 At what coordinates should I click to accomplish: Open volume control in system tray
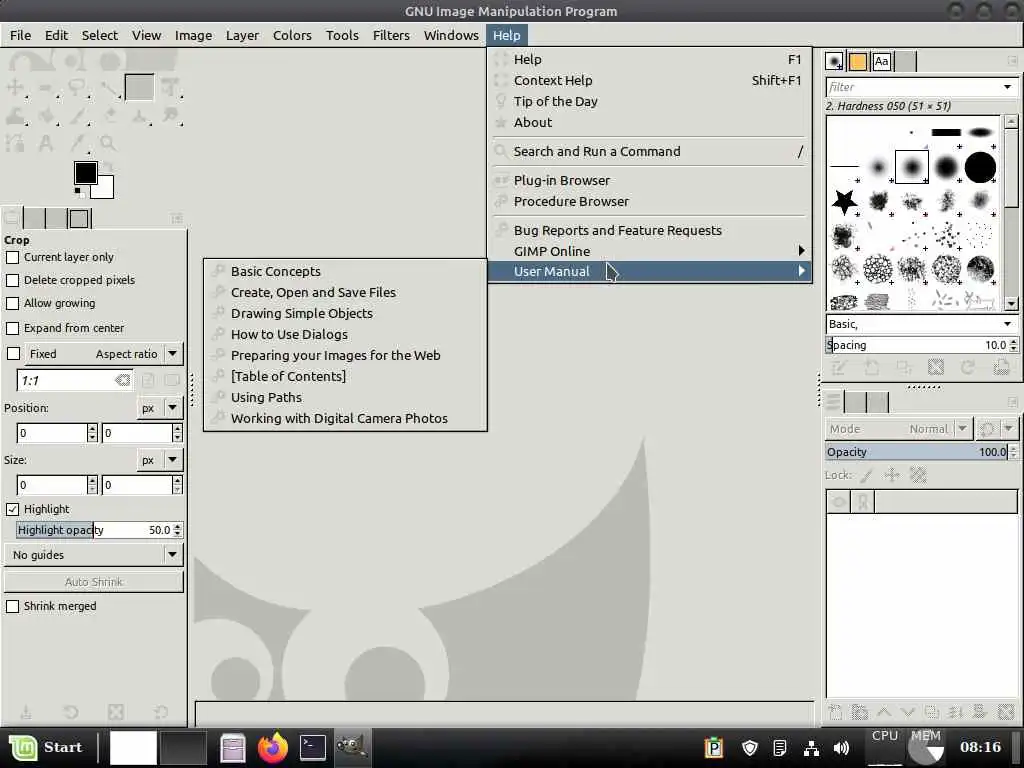(x=841, y=748)
